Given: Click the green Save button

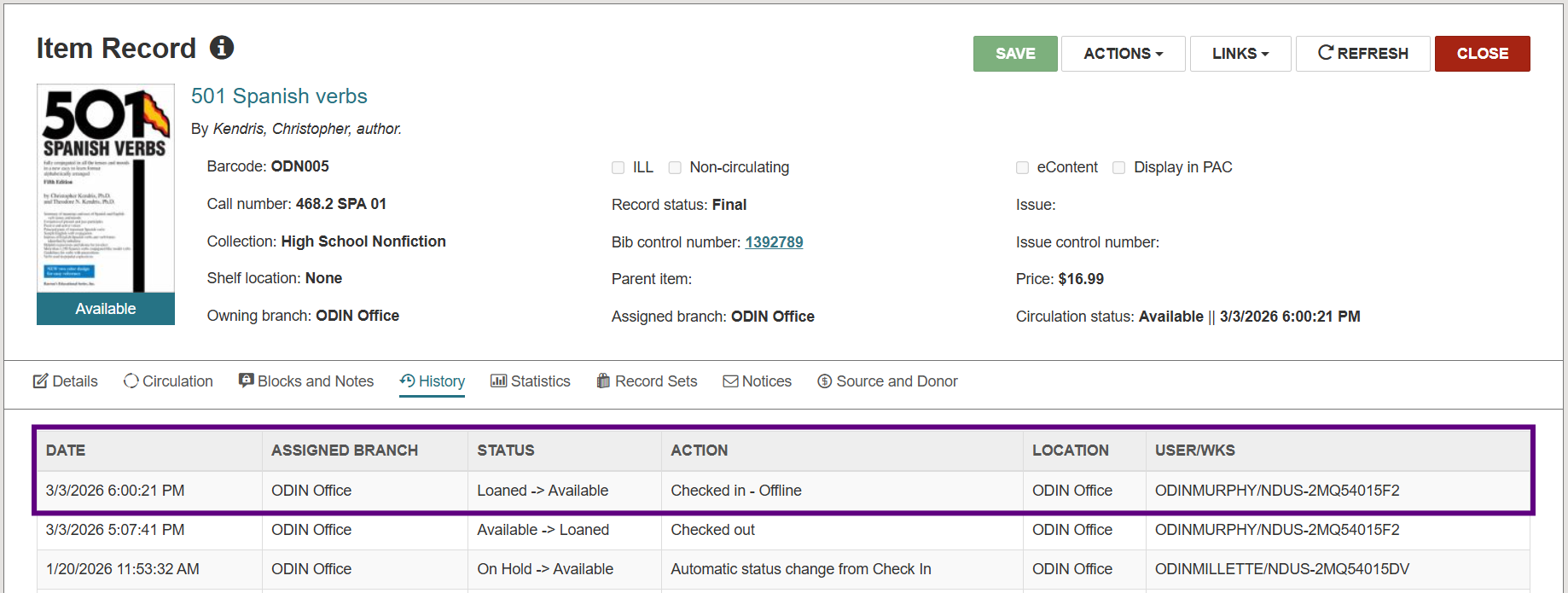Looking at the screenshot, I should pos(1015,54).
